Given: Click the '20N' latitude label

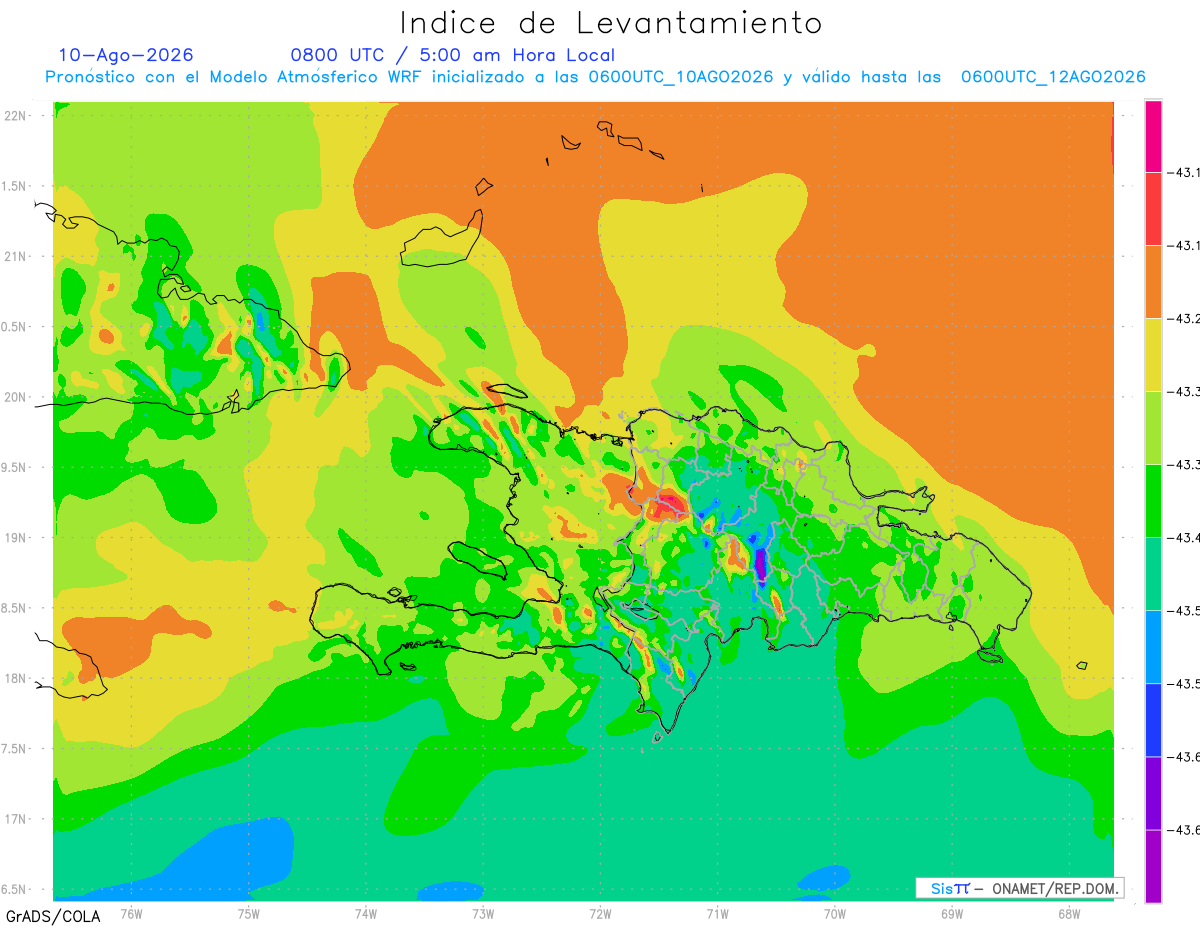Looking at the screenshot, I should 15,397.
